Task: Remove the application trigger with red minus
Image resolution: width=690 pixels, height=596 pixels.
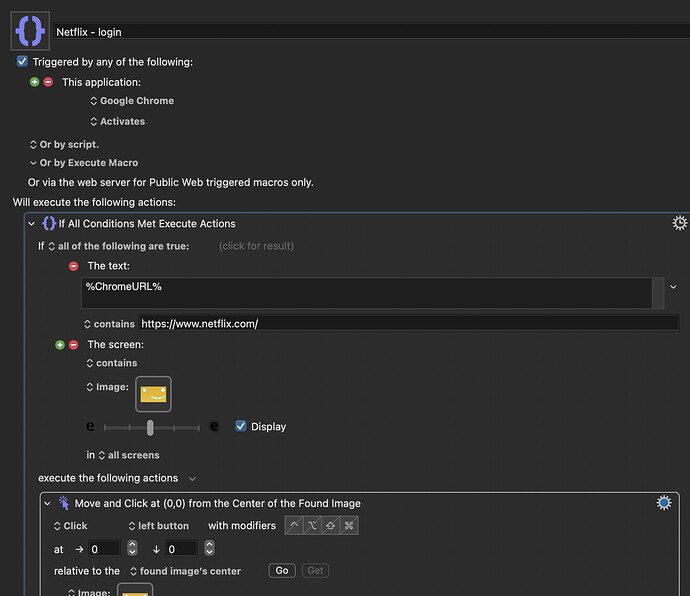Action: tap(48, 82)
